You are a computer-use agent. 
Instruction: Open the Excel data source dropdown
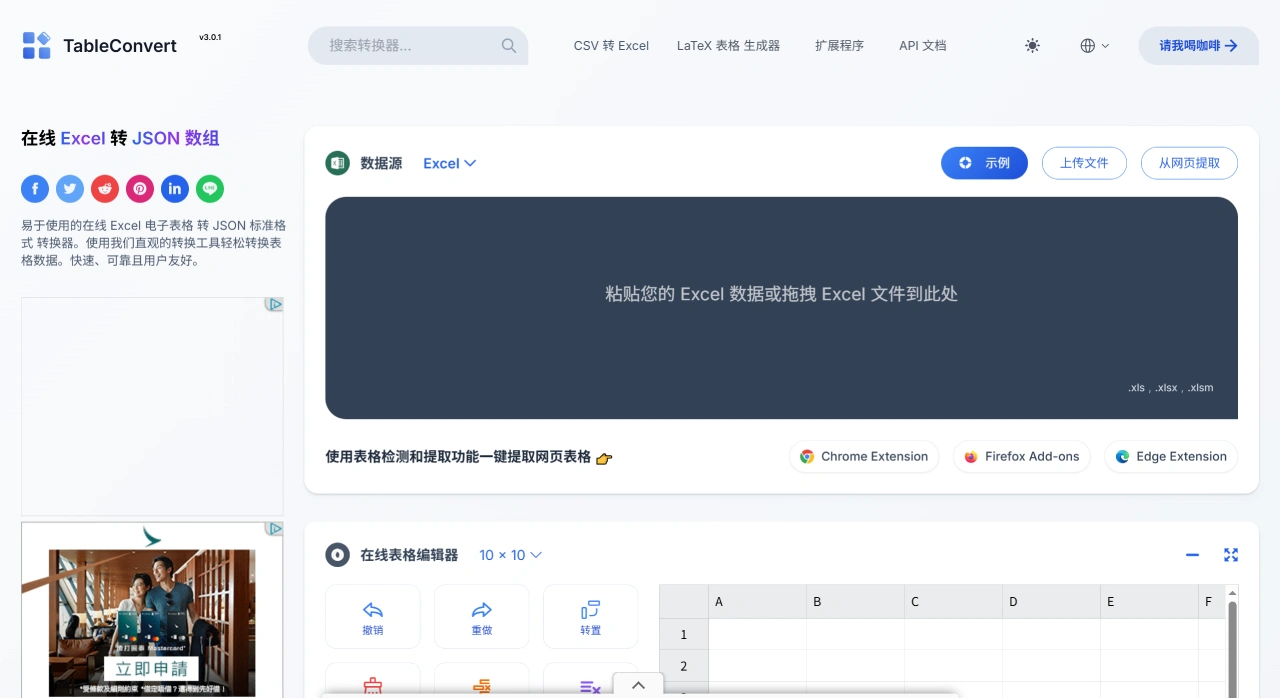pos(449,163)
